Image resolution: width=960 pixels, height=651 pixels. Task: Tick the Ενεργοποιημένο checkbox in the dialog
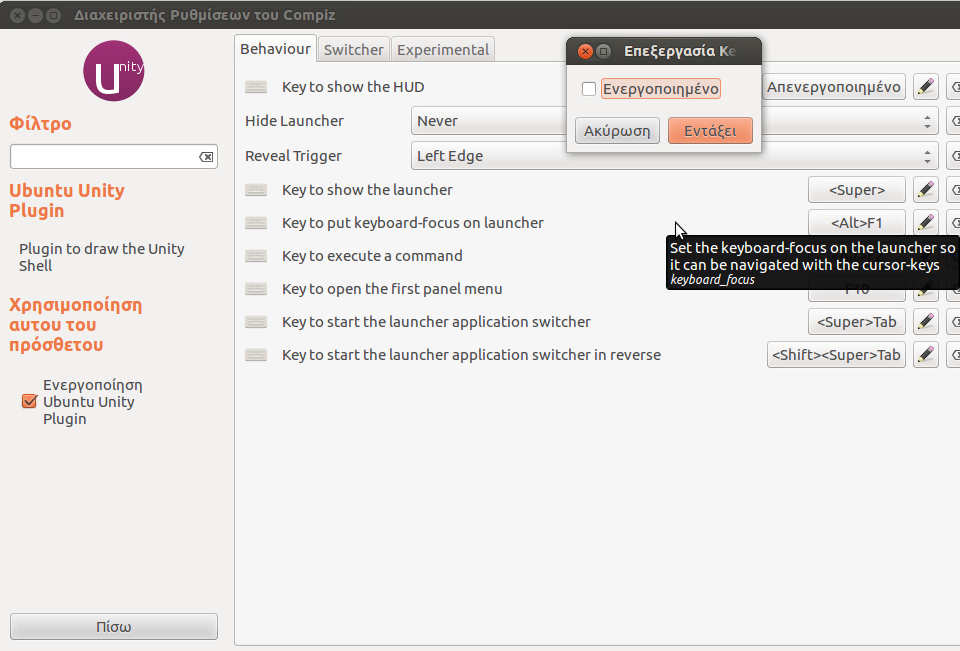589,89
